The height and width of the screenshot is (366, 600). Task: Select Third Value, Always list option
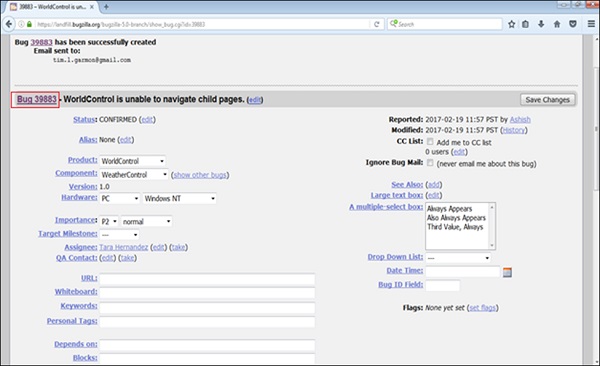[455, 227]
